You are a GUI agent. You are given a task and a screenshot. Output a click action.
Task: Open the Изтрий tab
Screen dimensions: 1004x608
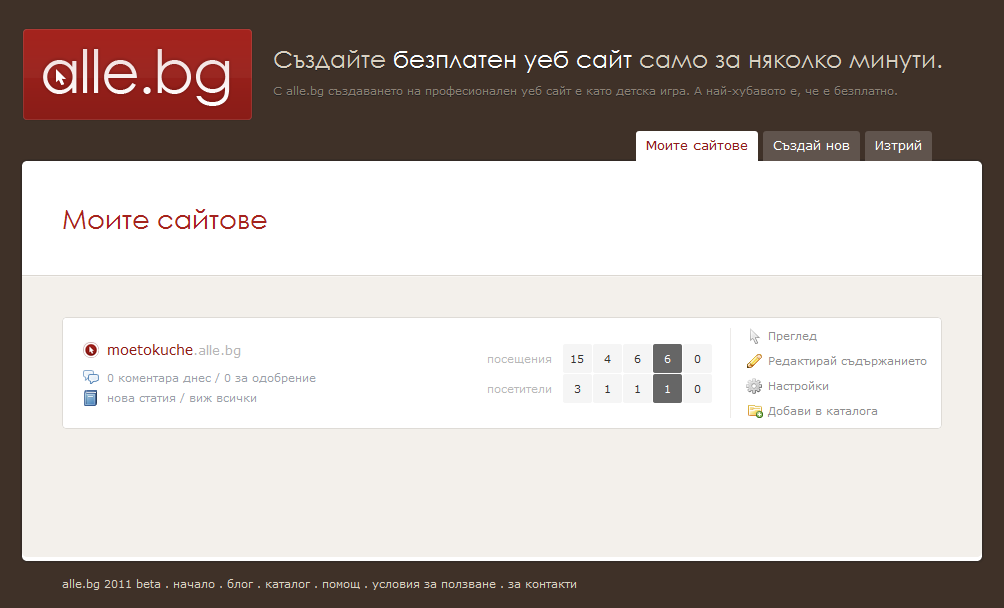coord(898,146)
